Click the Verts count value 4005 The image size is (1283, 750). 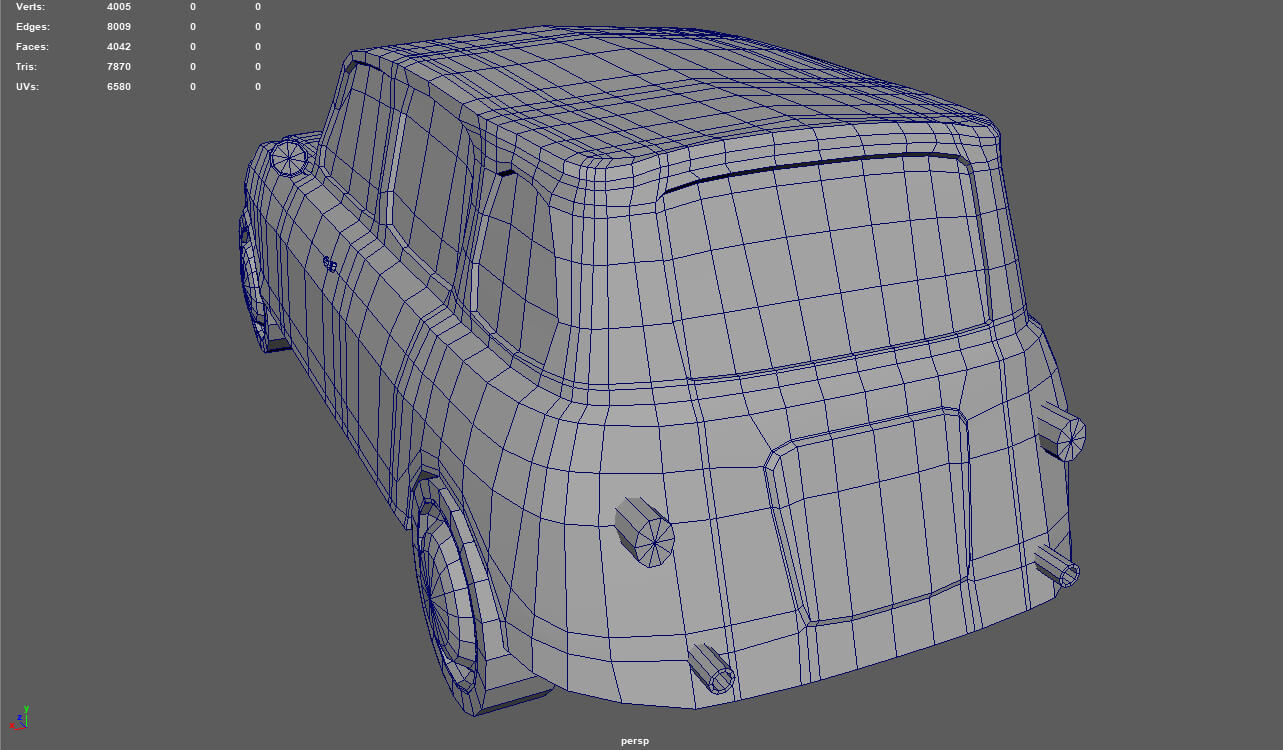coord(119,7)
